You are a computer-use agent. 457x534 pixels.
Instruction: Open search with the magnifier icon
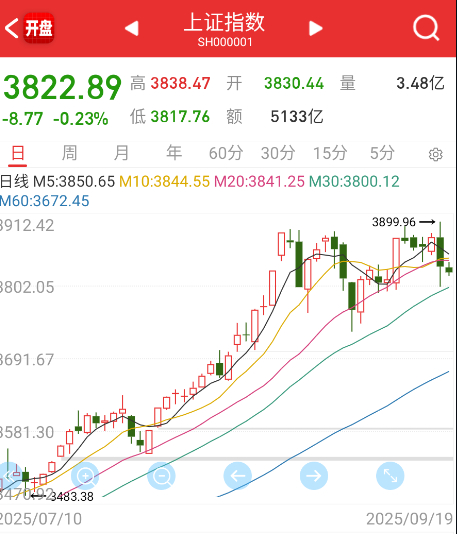426,28
